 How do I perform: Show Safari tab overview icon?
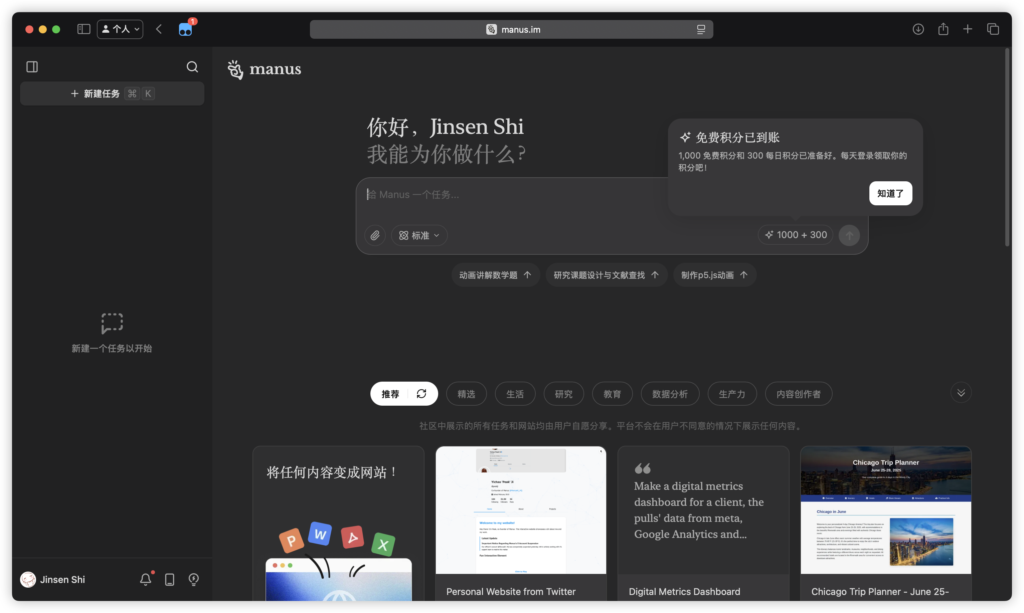[993, 29]
